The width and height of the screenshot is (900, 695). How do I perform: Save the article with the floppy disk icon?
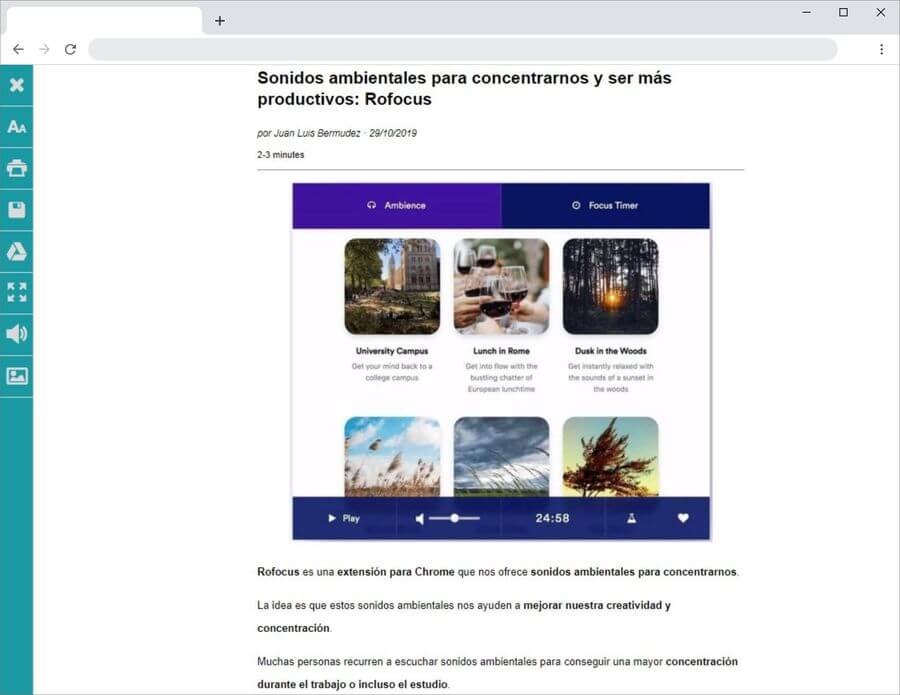pos(17,209)
